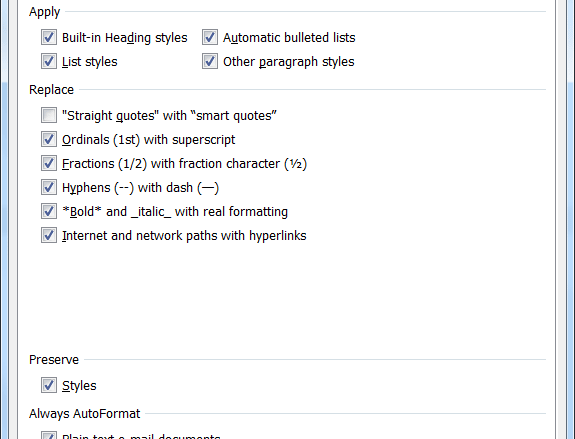
Task: Click the 'Built-in Heading styles' label text
Action: tap(125, 38)
